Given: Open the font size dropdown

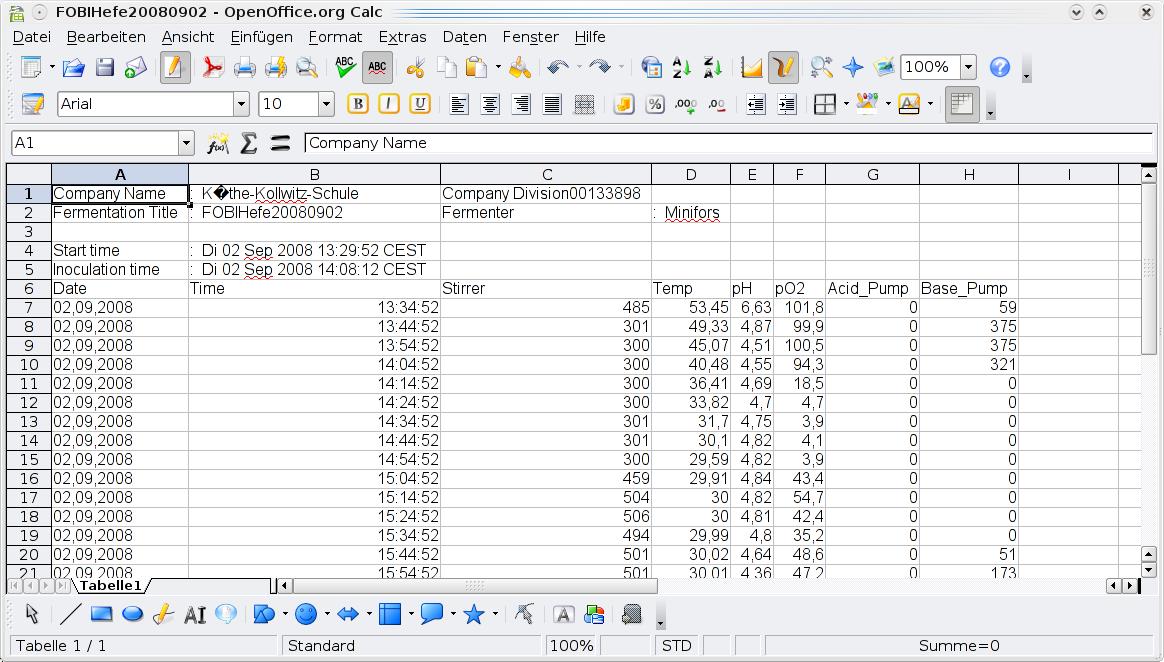Looking at the screenshot, I should (326, 105).
